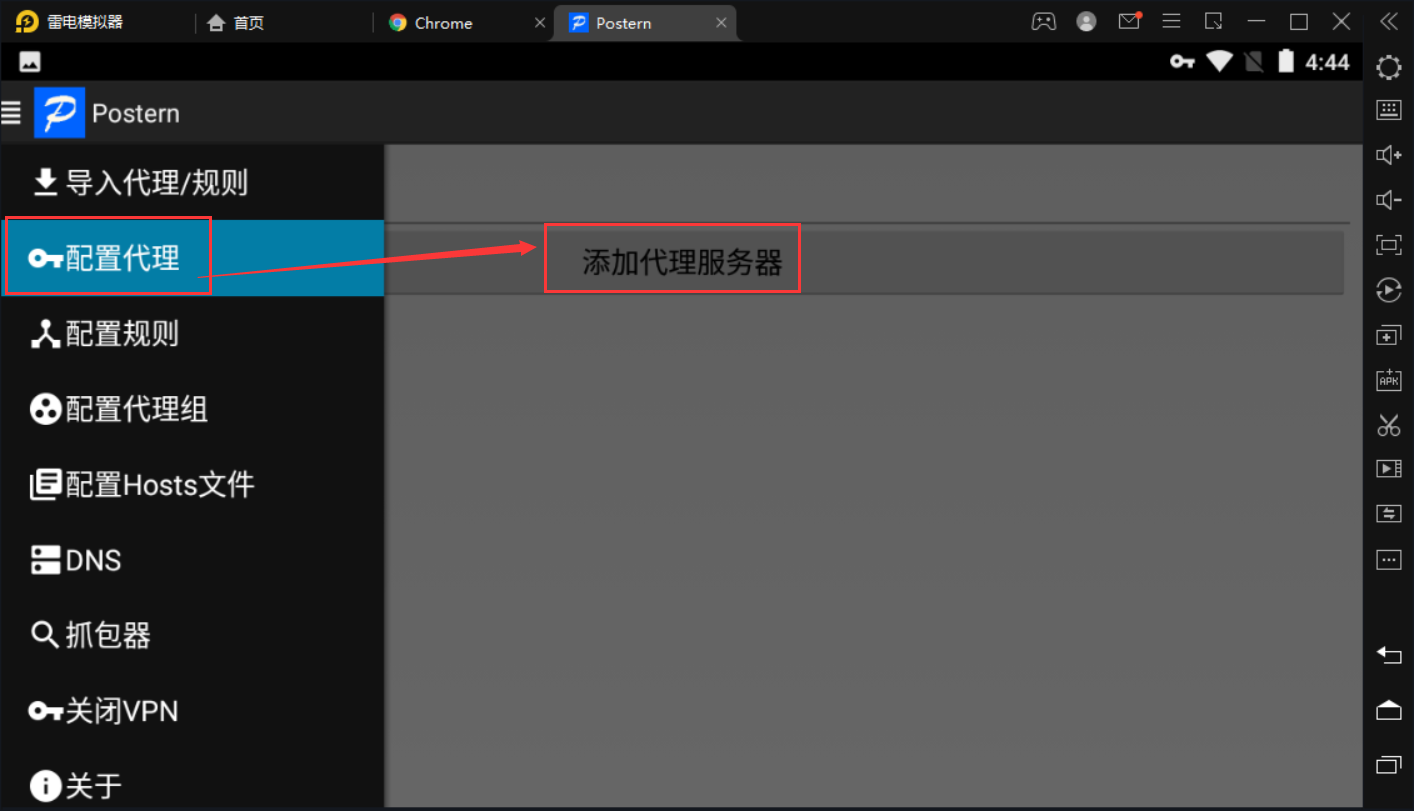This screenshot has height=811, width=1414.
Task: Open the emulator title bar menu icon
Action: tap(1171, 22)
